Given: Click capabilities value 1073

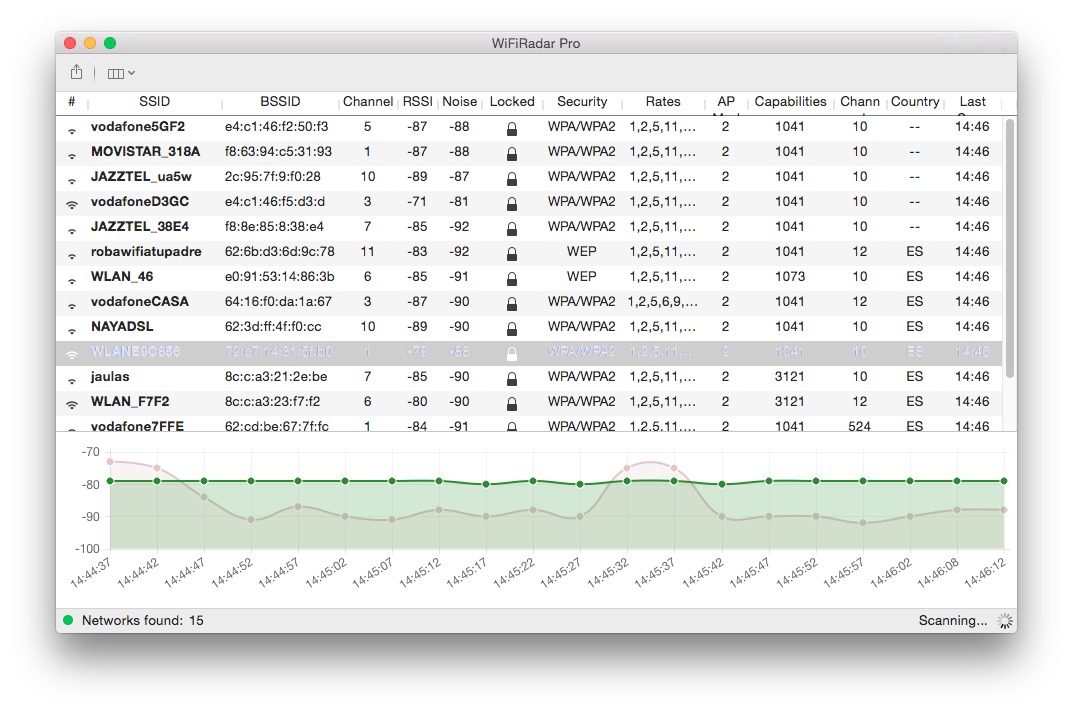Looking at the screenshot, I should pyautogui.click(x=790, y=276).
